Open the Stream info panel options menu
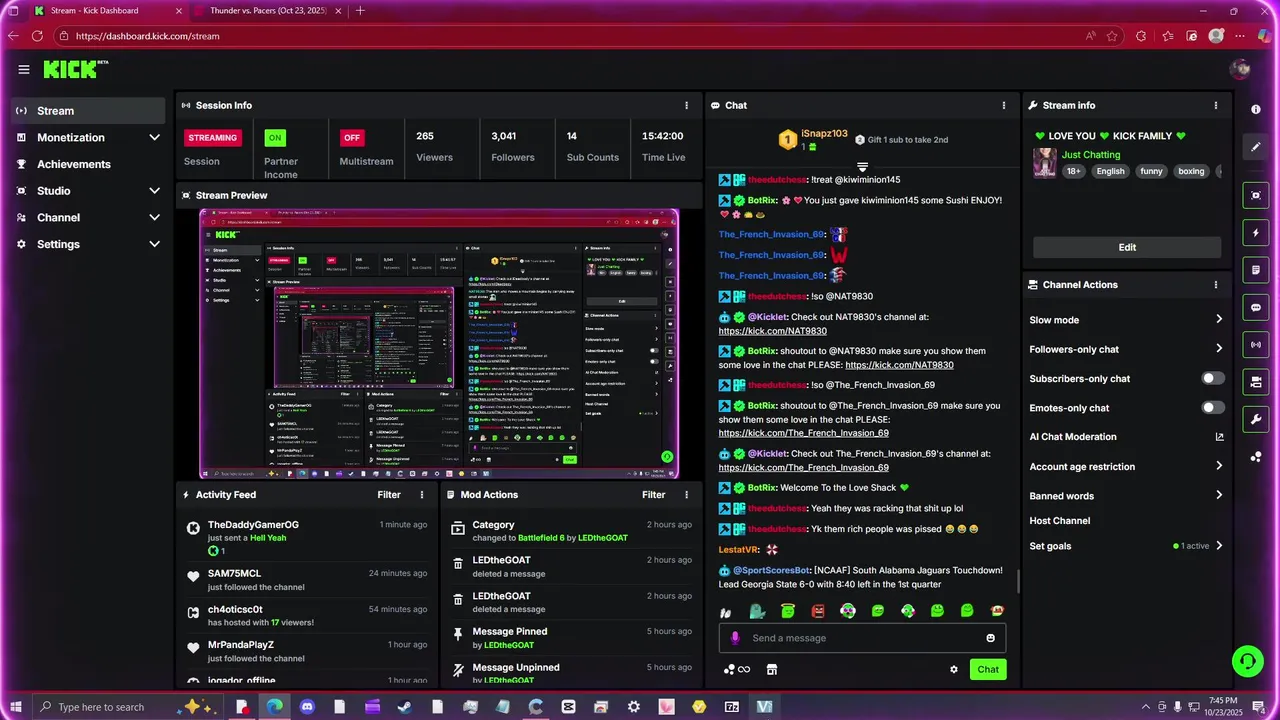Screen dimensions: 1280x720 point(1216,105)
